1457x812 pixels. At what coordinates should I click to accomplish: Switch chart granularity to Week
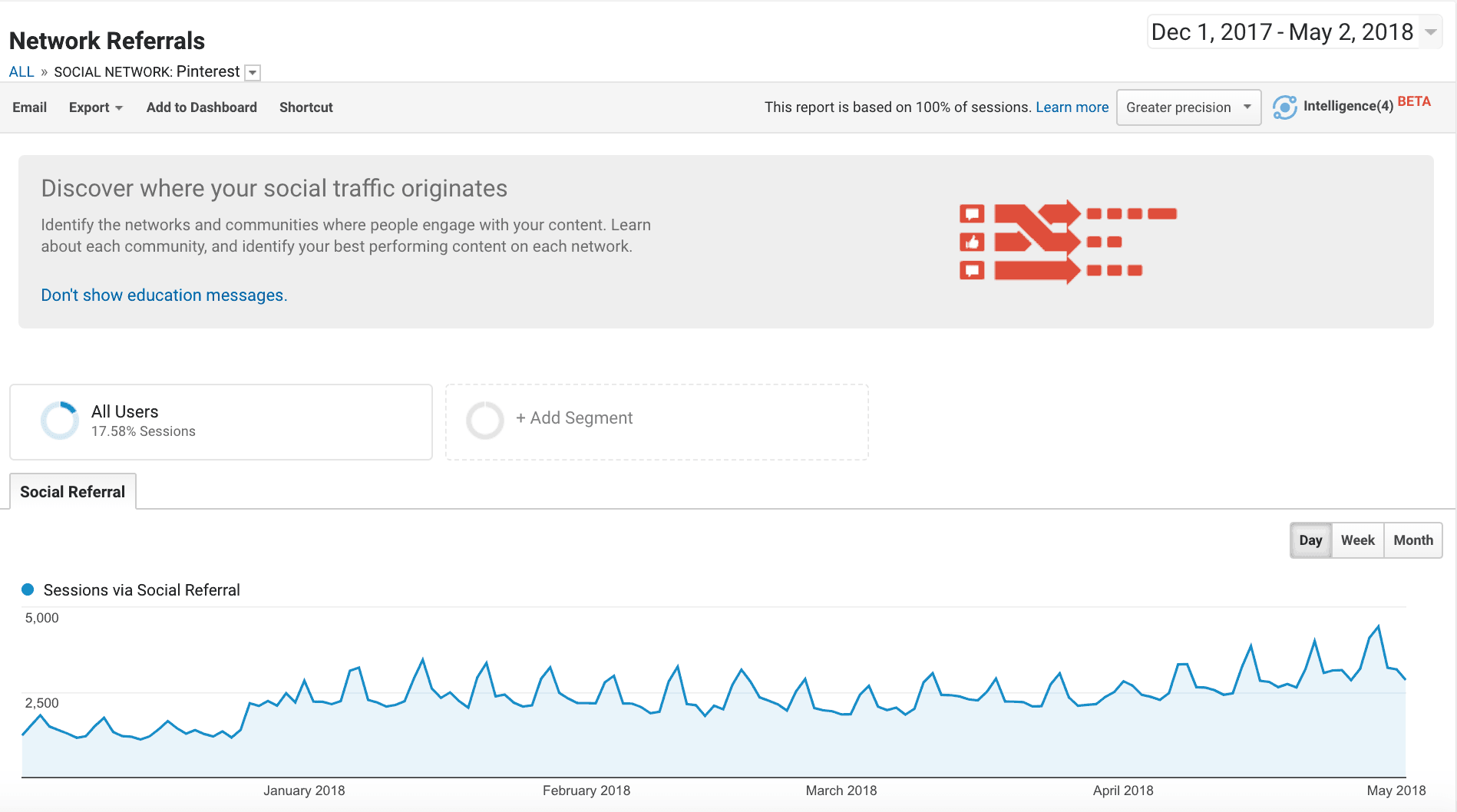coord(1357,540)
